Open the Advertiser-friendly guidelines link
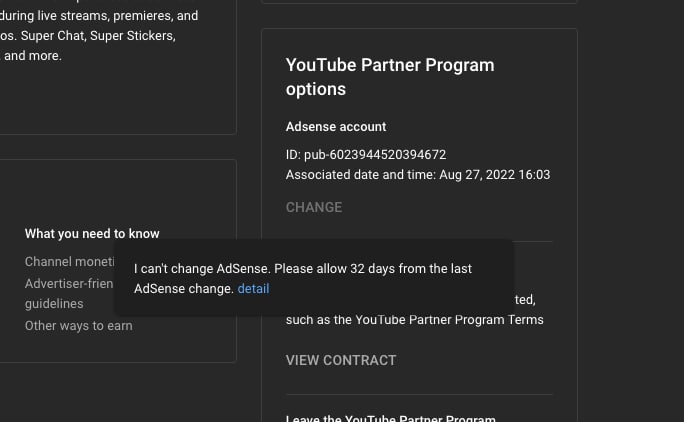 click(x=69, y=294)
